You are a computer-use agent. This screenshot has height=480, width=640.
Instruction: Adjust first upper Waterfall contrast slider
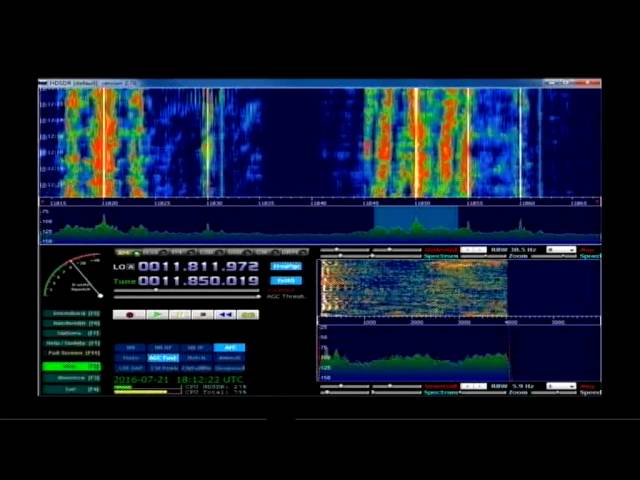click(x=344, y=249)
